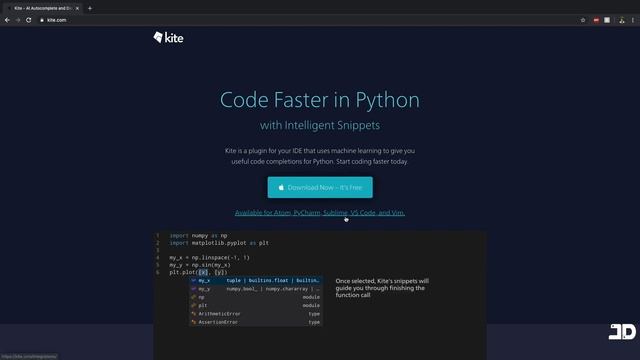The width and height of the screenshot is (640, 360).
Task: Click the 'Kite is a plugin' description paragraph
Action: pos(320,156)
